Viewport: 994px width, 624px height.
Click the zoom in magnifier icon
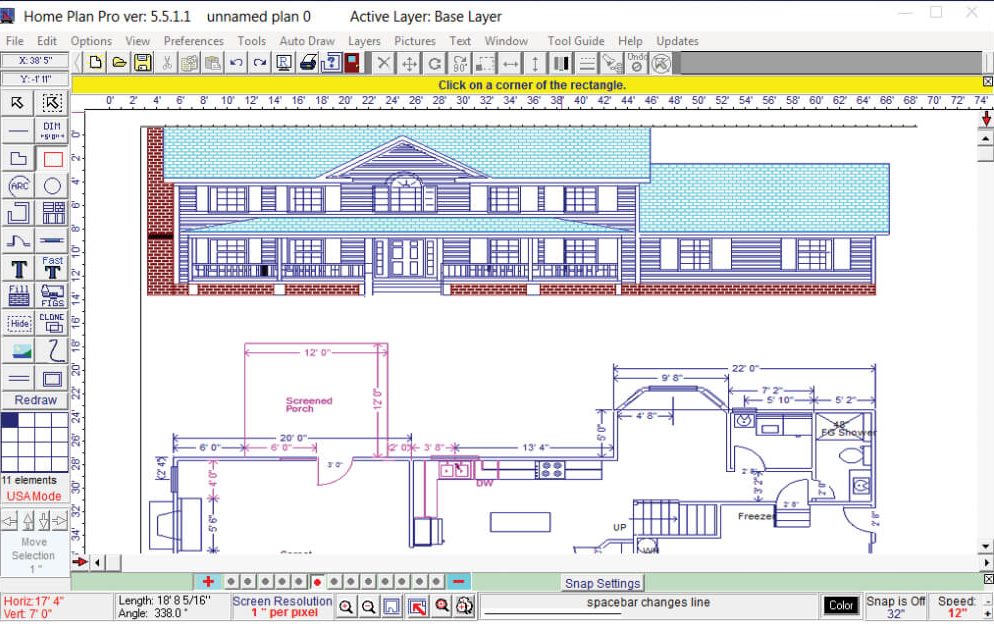pyautogui.click(x=345, y=607)
